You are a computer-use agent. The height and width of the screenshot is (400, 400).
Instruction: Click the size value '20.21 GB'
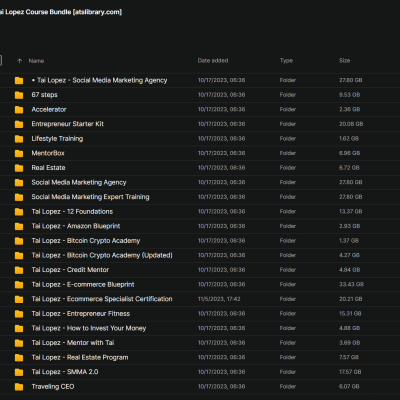pos(350,299)
